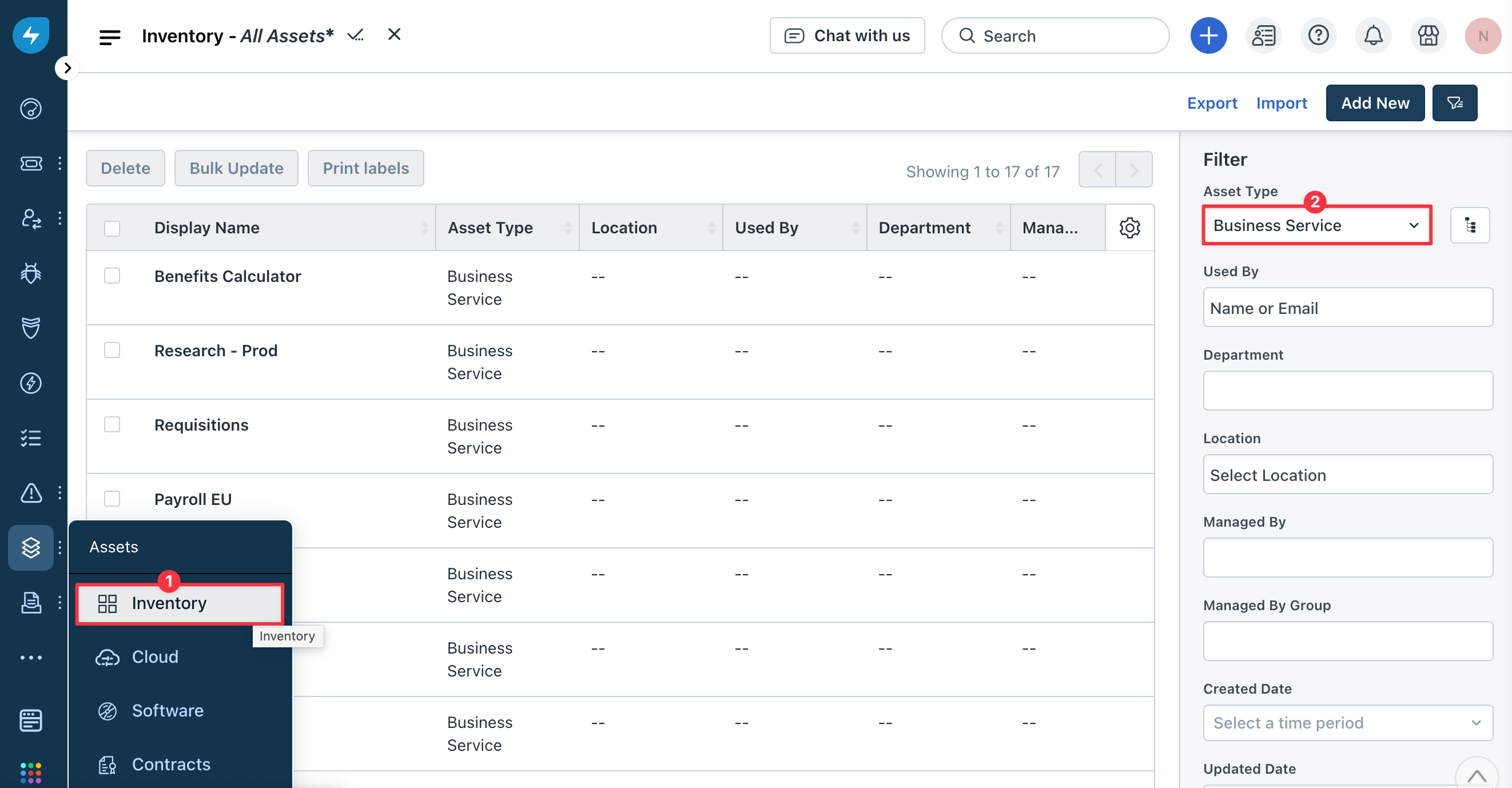Click the blue plus quick-create icon

pos(1208,35)
